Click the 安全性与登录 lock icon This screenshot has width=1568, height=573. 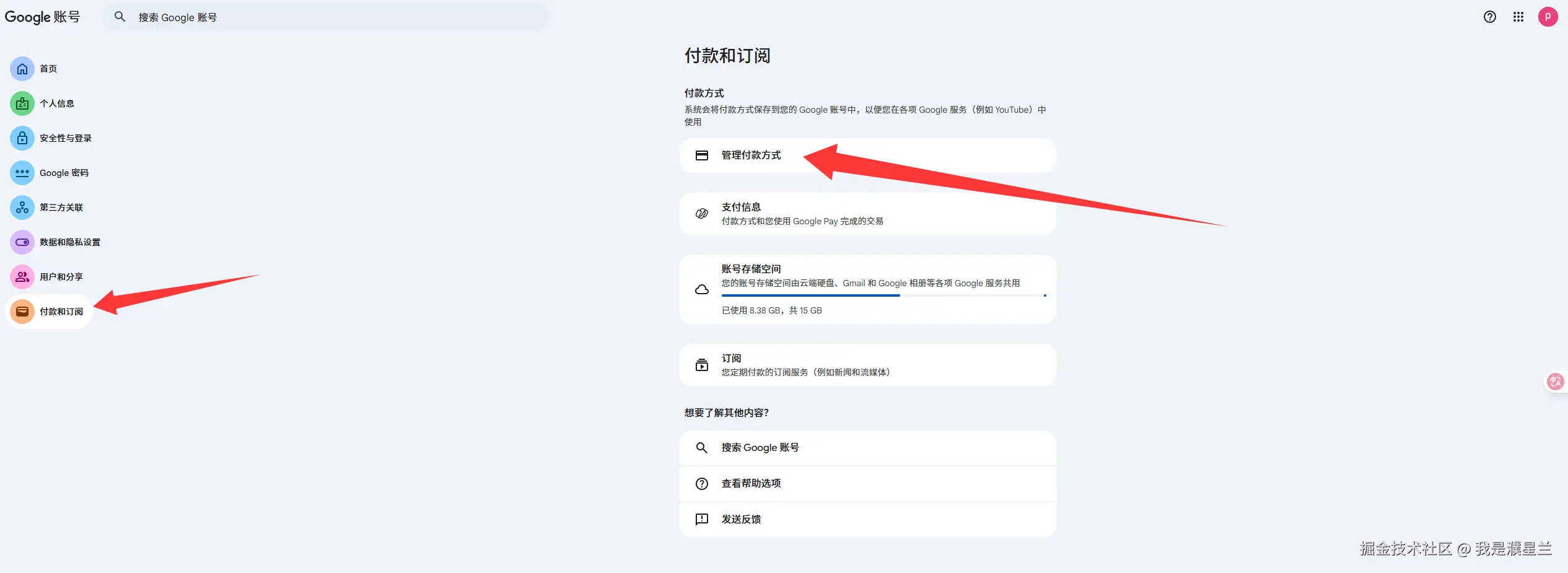[22, 138]
